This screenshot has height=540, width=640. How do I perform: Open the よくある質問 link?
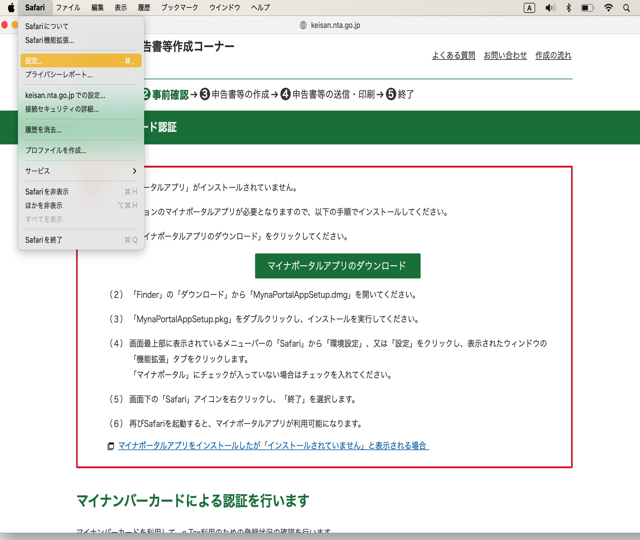(x=453, y=56)
